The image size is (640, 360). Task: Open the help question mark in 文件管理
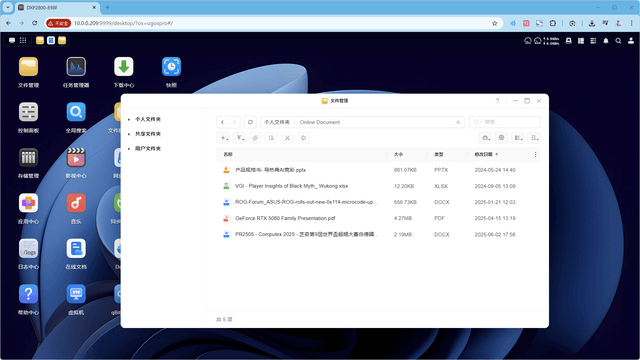497,101
